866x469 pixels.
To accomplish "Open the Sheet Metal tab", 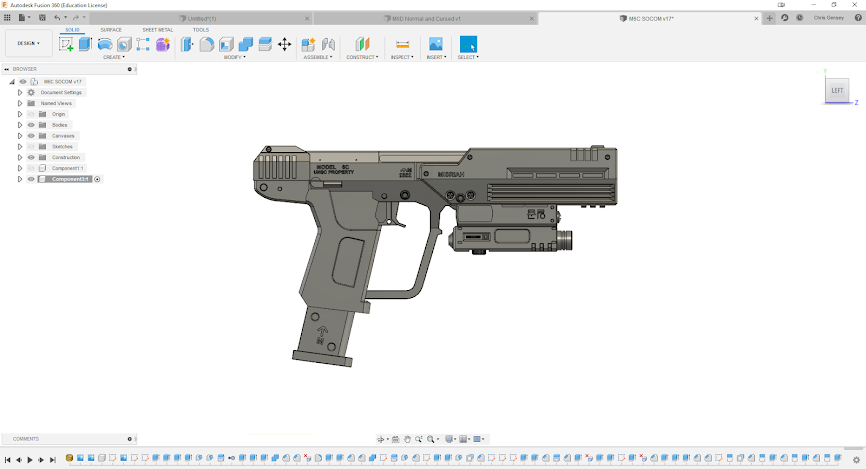I will (157, 30).
